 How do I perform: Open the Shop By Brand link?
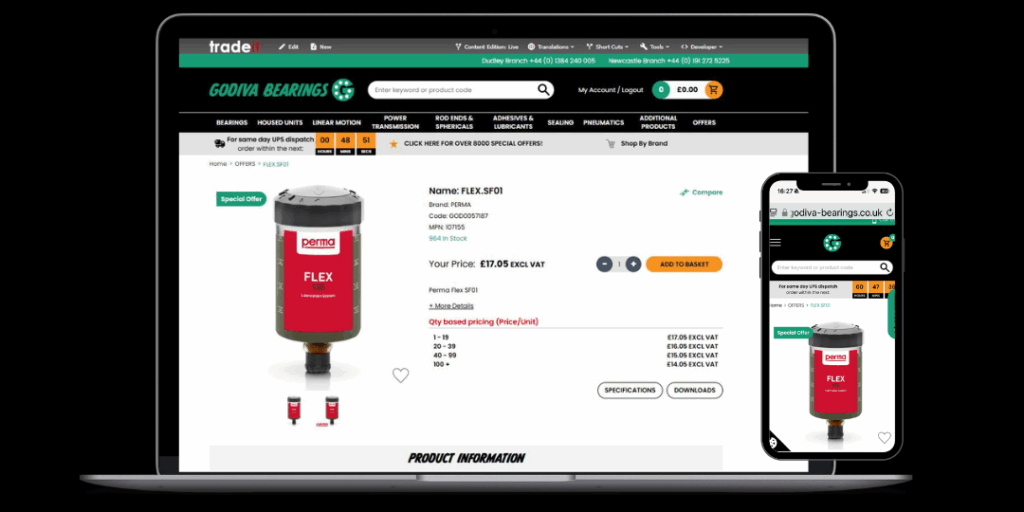click(644, 144)
